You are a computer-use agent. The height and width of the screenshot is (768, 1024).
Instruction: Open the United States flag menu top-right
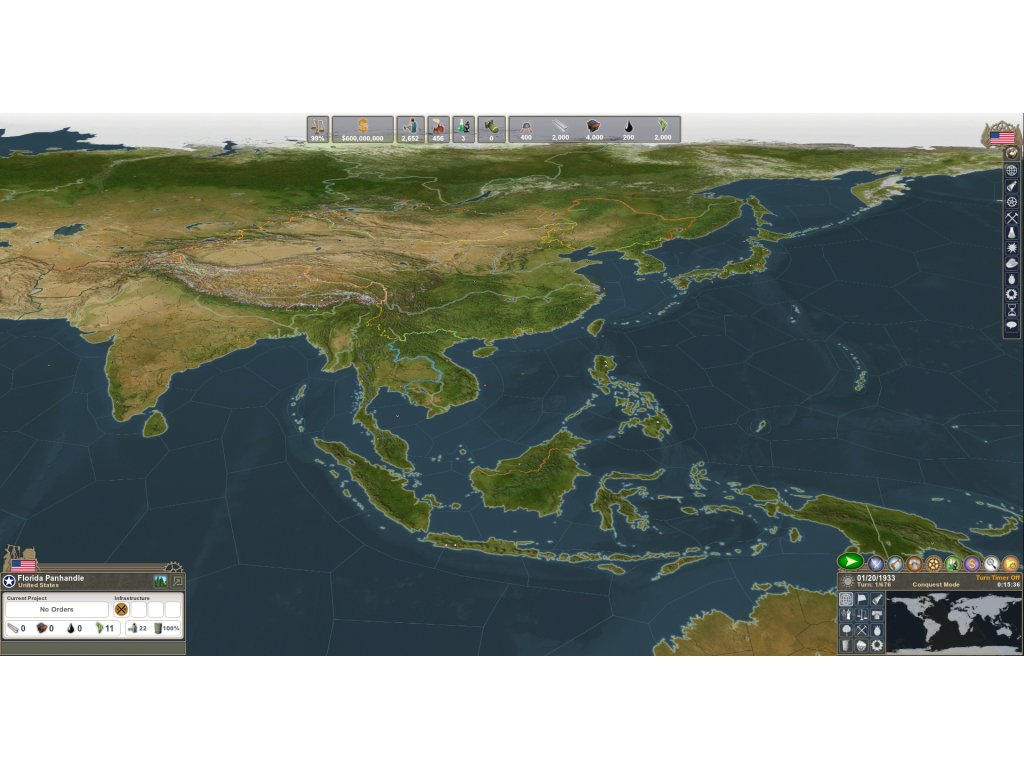(x=1001, y=136)
